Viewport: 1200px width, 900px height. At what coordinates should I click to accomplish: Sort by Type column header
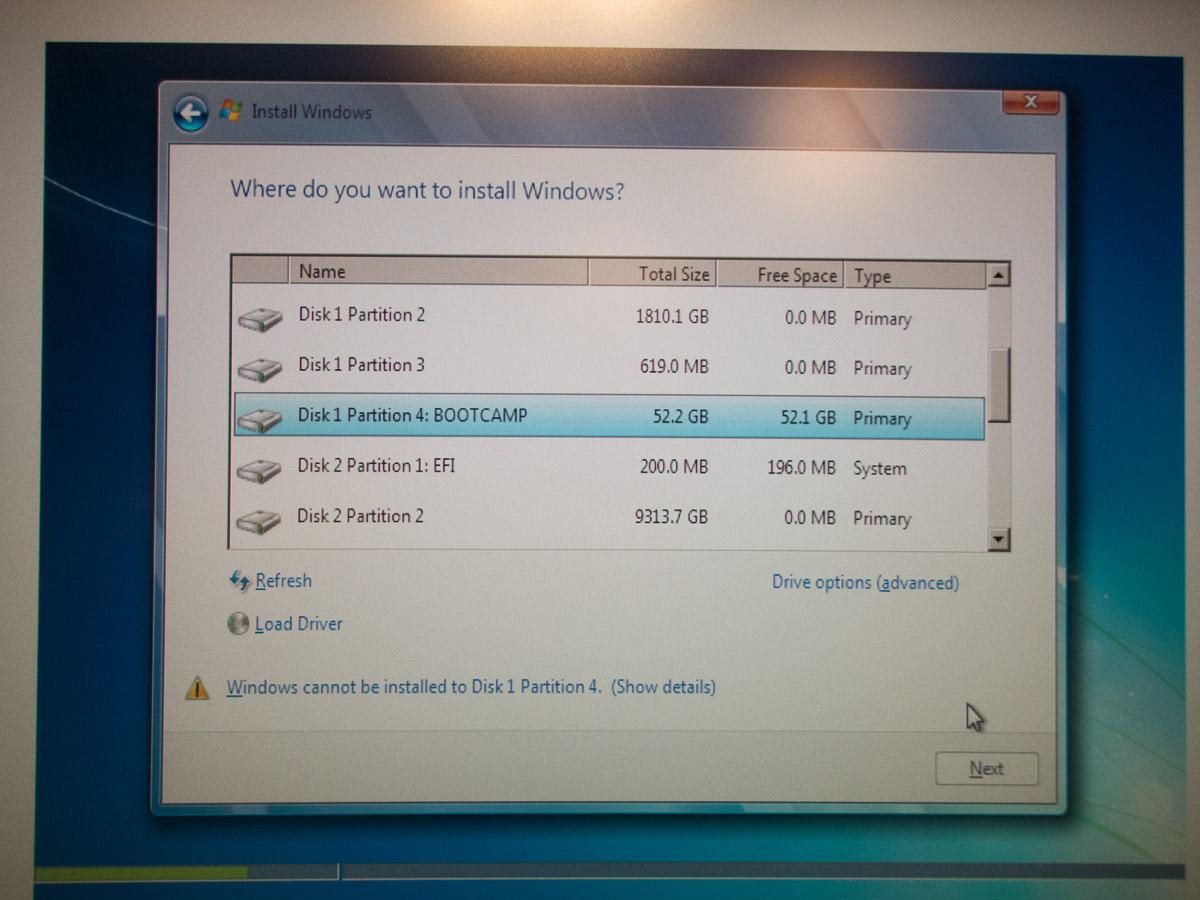[915, 276]
